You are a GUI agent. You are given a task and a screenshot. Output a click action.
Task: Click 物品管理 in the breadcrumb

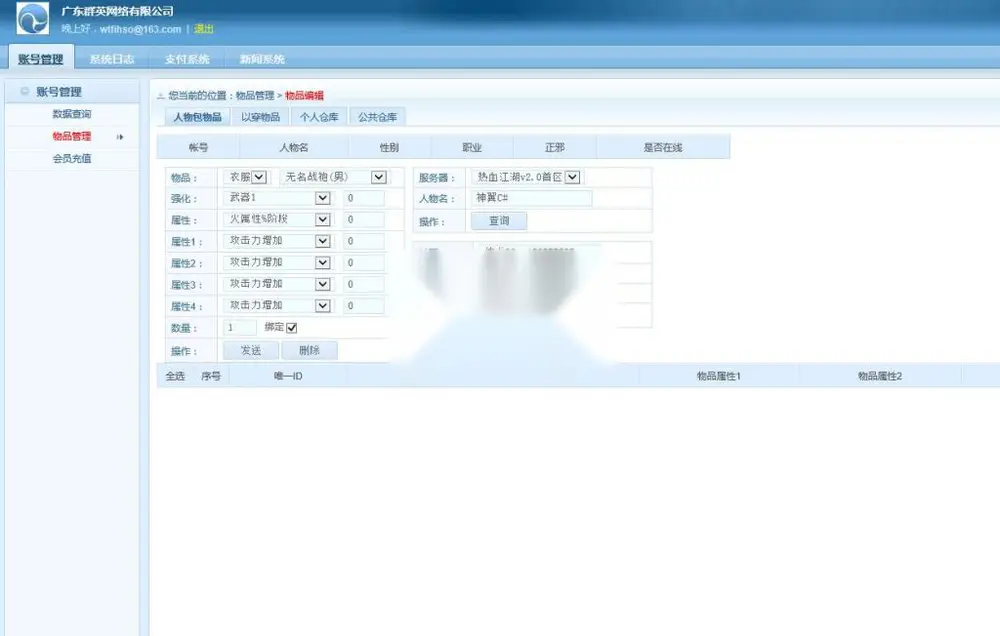[x=255, y=96]
